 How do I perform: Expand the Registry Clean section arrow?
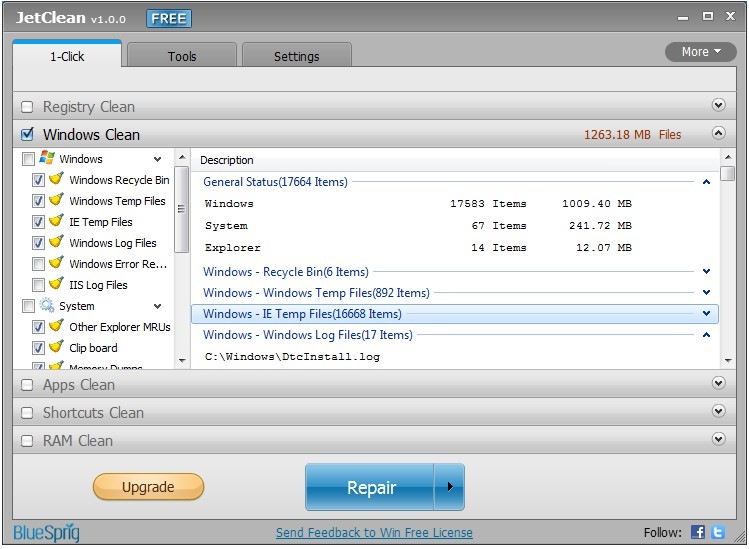point(718,105)
